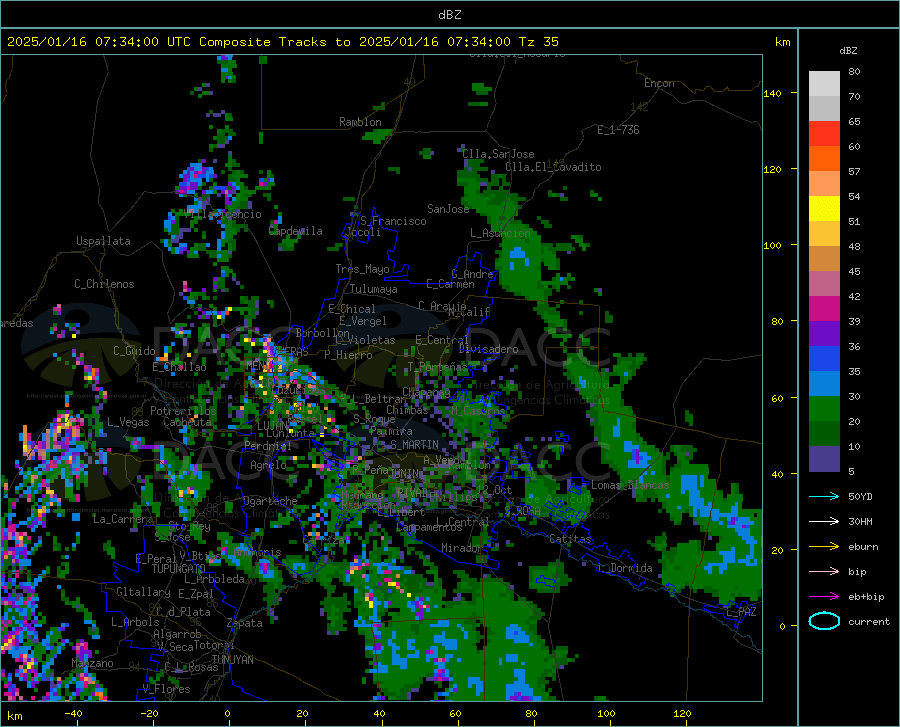
Task: Click the 'Capdevila' place label
Action: pyautogui.click(x=296, y=231)
